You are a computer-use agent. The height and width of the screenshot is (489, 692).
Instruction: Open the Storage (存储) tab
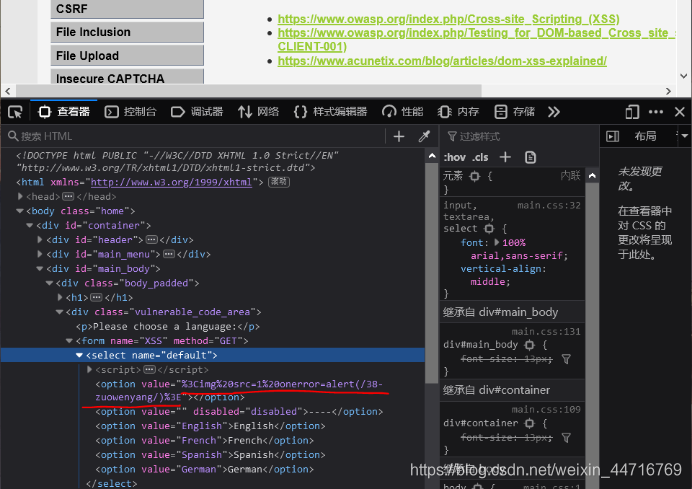515,112
